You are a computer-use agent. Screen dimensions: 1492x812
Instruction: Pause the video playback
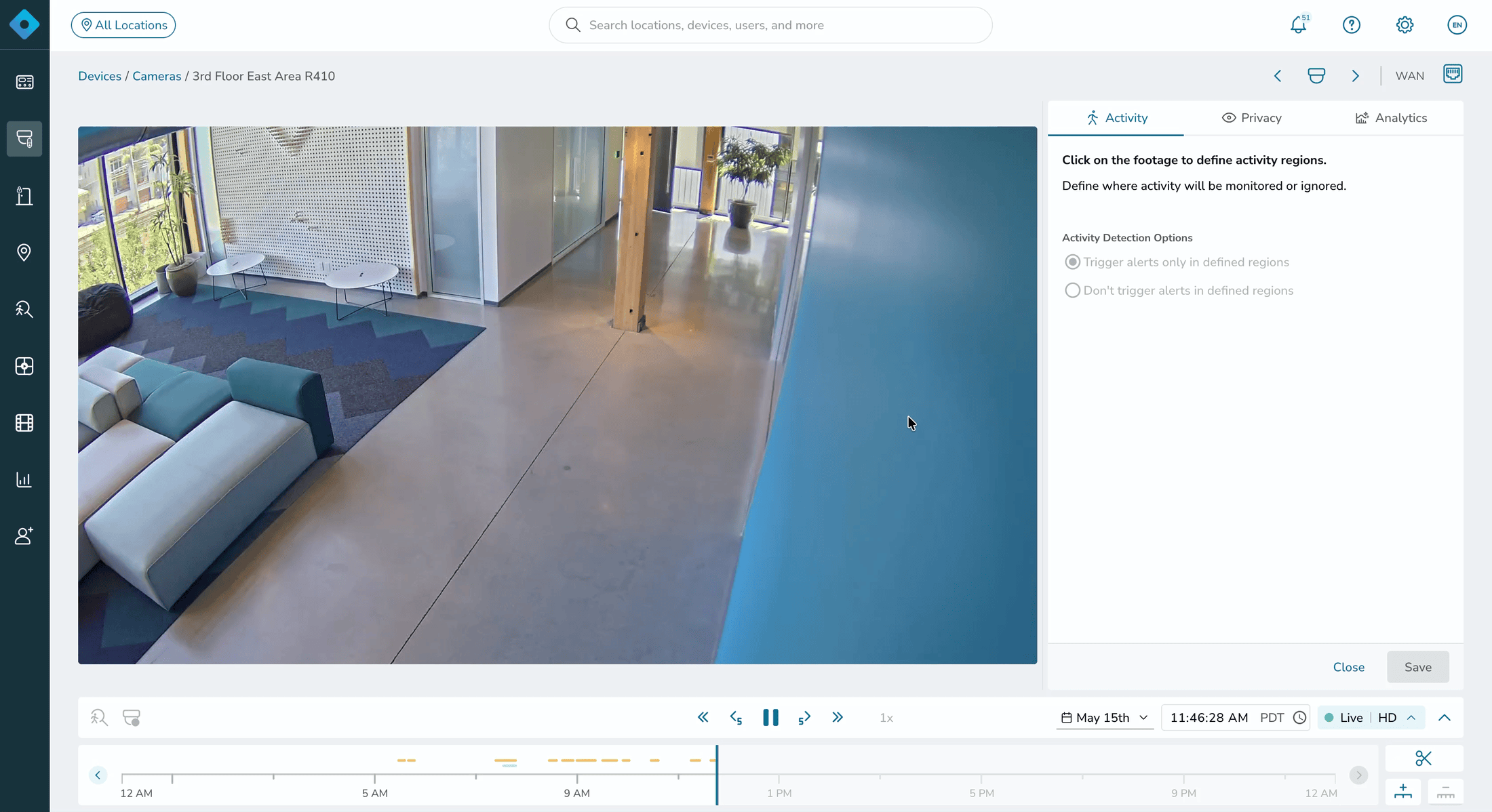pyautogui.click(x=770, y=718)
